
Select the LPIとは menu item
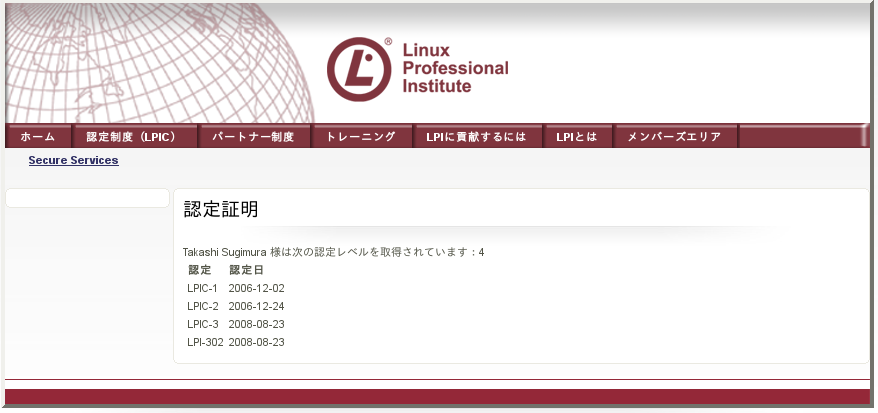[577, 137]
